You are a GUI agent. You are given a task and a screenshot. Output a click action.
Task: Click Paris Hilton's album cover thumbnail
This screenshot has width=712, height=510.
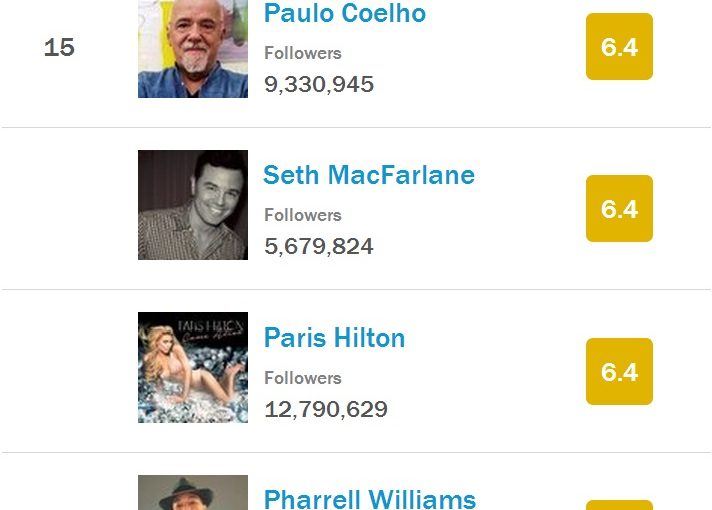coord(193,367)
